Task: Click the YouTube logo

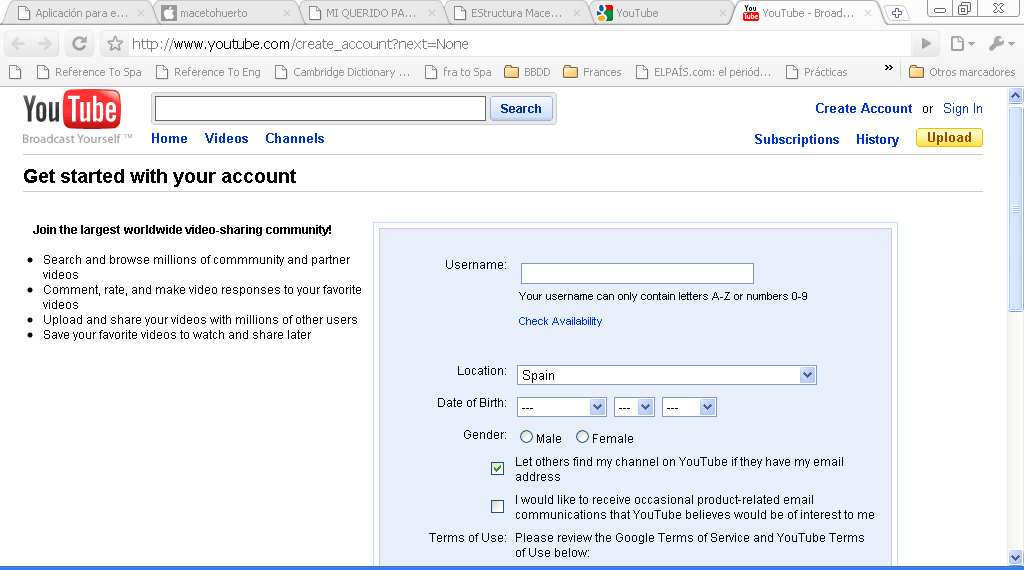Action: pyautogui.click(x=72, y=109)
